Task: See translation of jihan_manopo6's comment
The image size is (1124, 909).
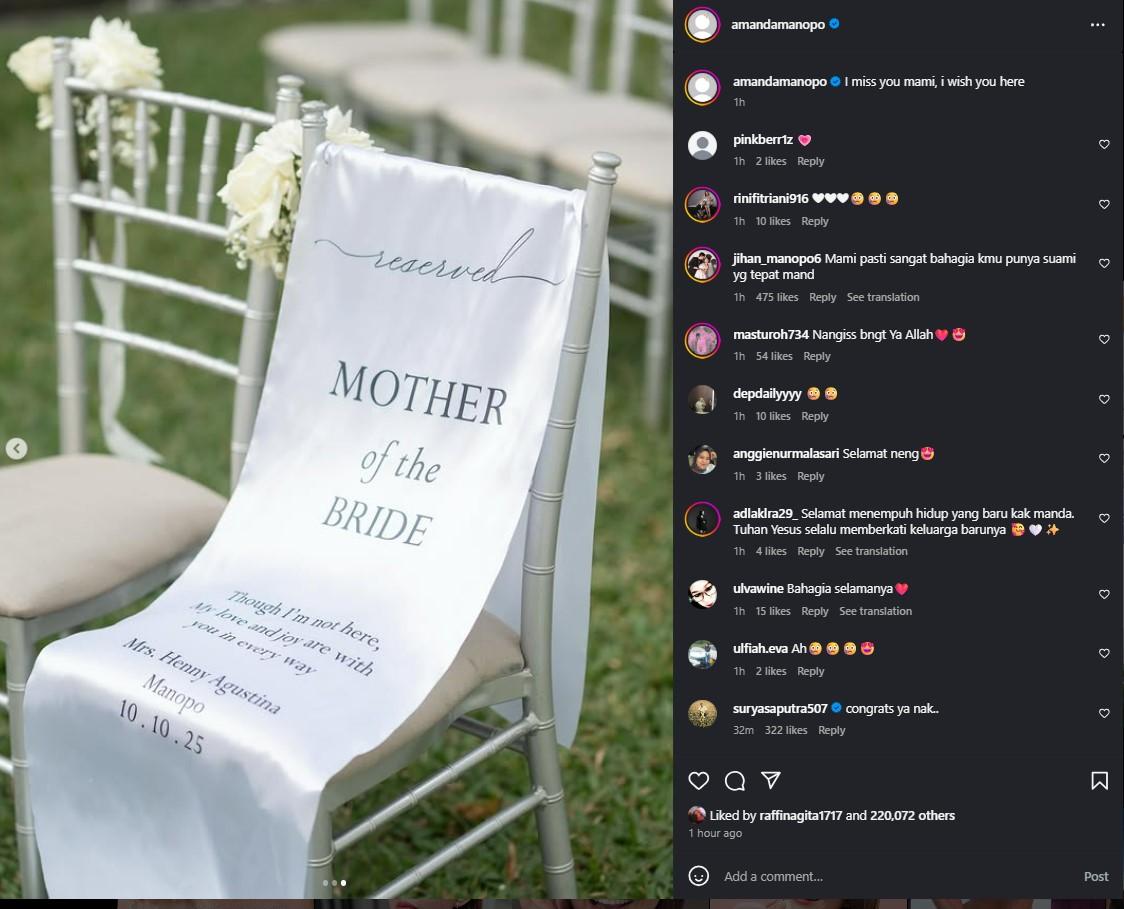Action: tap(882, 297)
